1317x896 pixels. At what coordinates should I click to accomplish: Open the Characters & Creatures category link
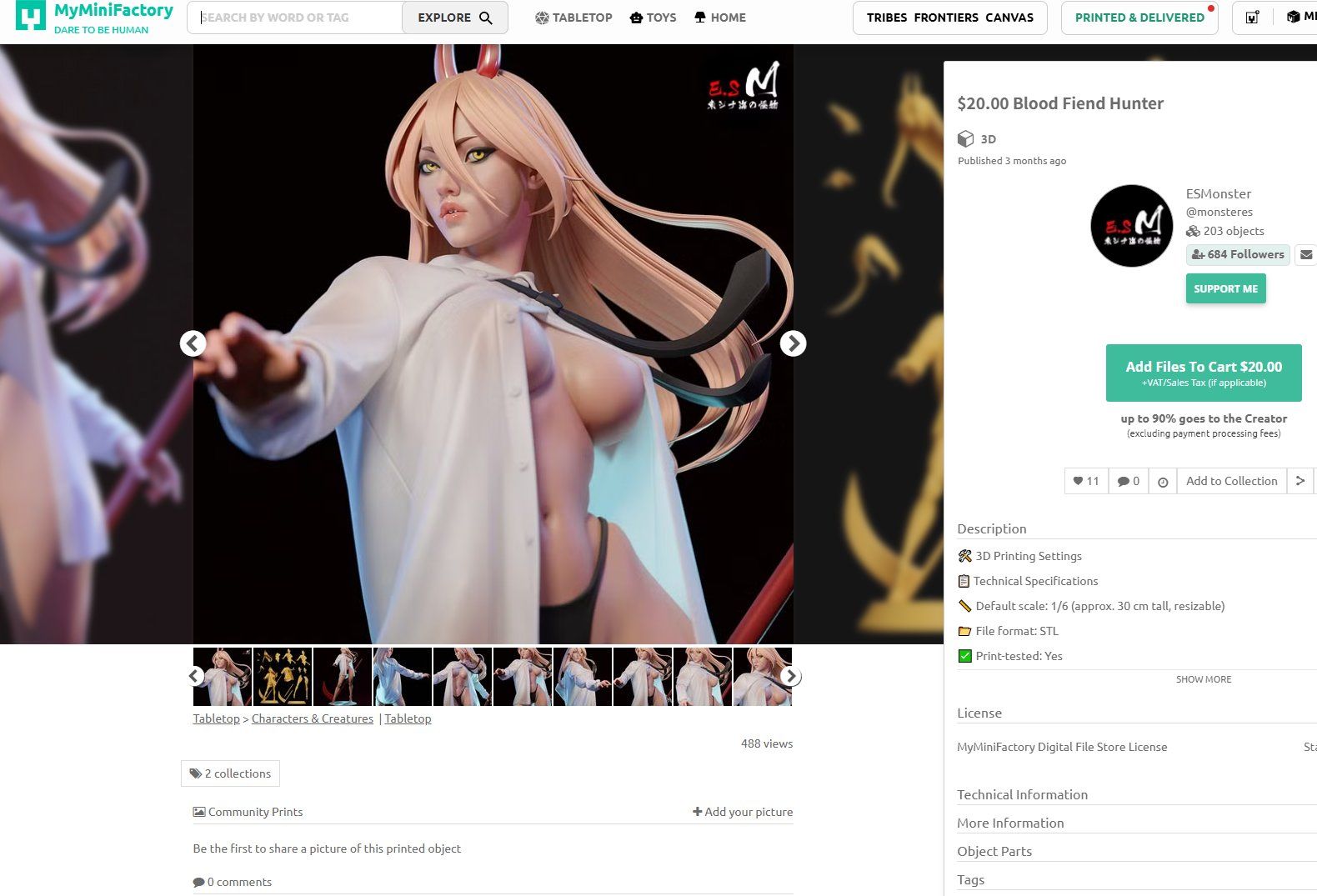point(313,718)
